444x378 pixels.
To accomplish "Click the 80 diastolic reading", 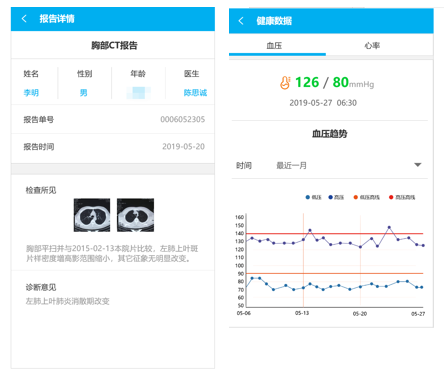I will click(x=341, y=82).
